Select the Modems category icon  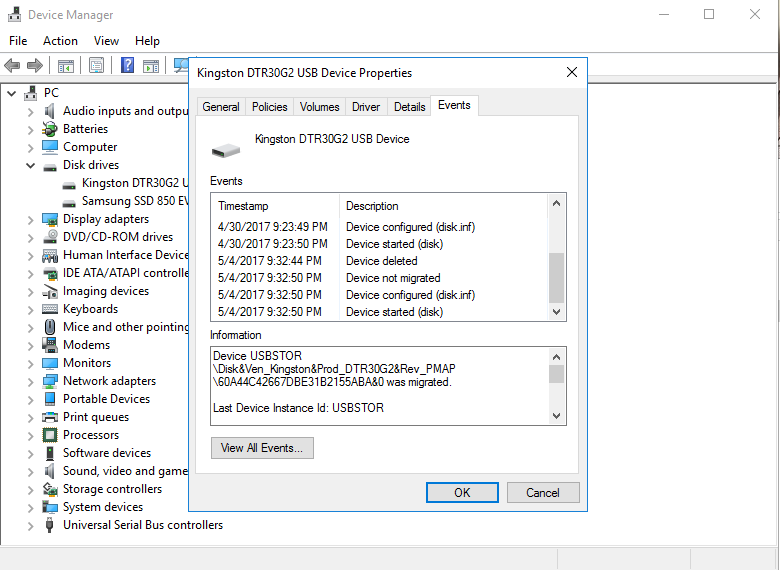point(50,345)
